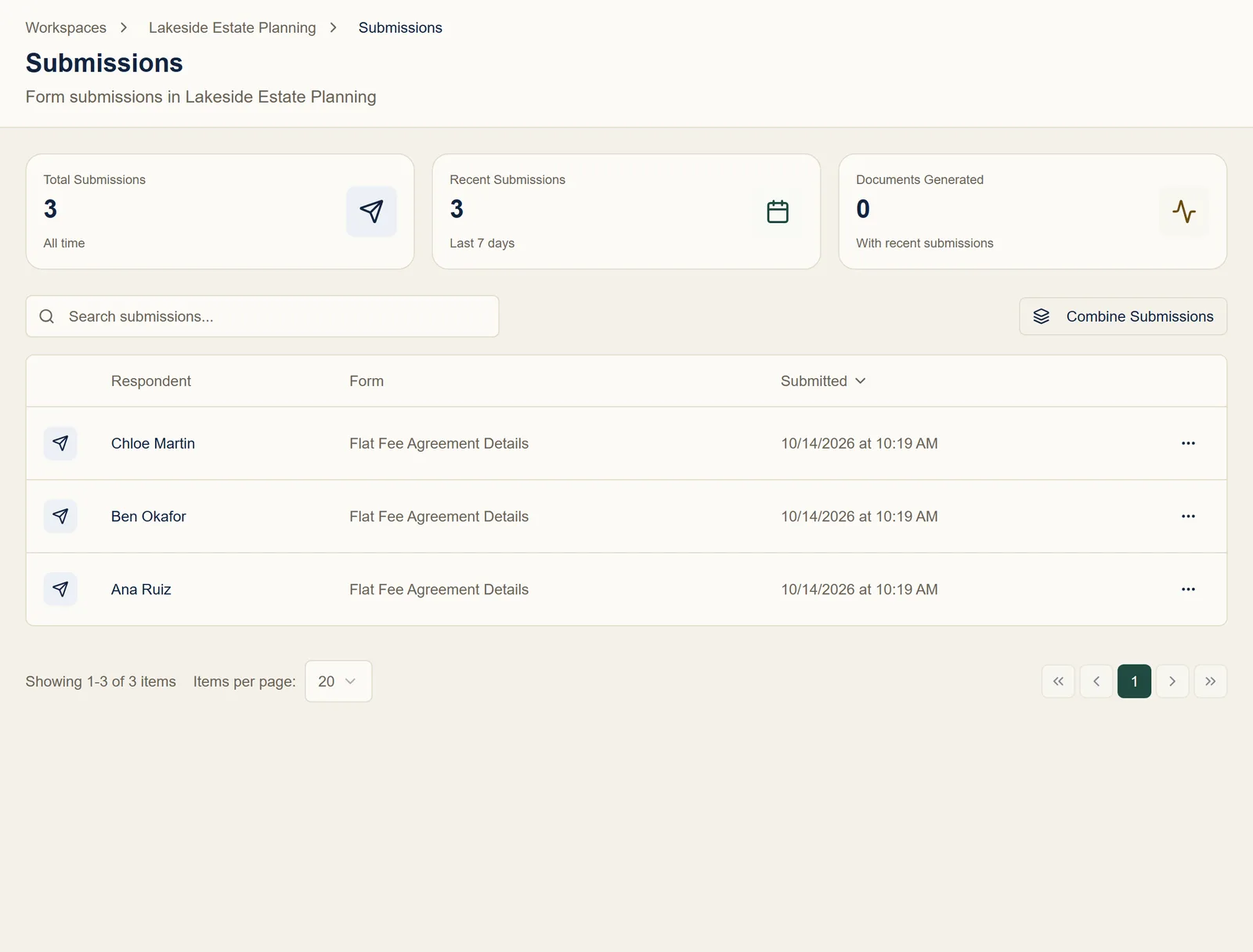Open Chloe Martin's submission
The image size is (1253, 952).
153,443
